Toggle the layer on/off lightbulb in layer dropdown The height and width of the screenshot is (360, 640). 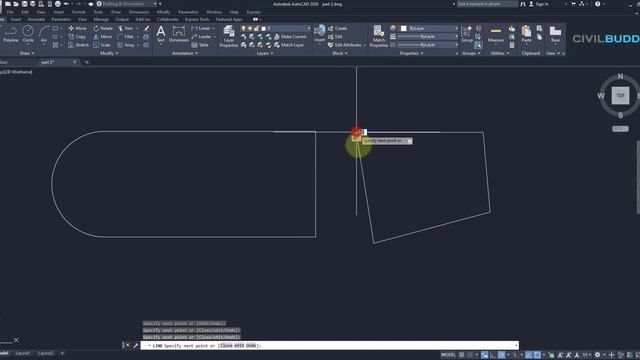243,28
